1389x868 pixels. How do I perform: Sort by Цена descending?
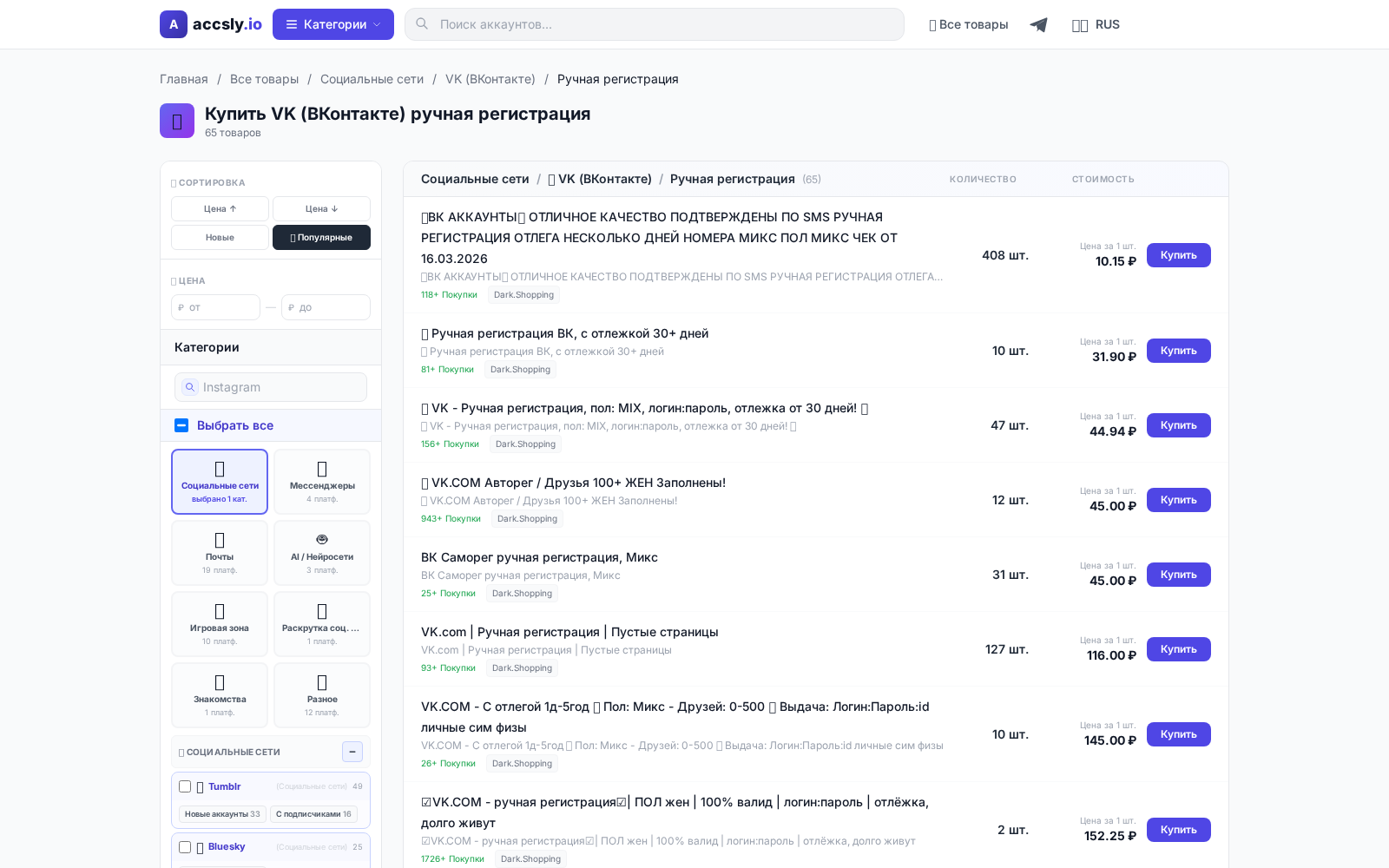coord(321,208)
